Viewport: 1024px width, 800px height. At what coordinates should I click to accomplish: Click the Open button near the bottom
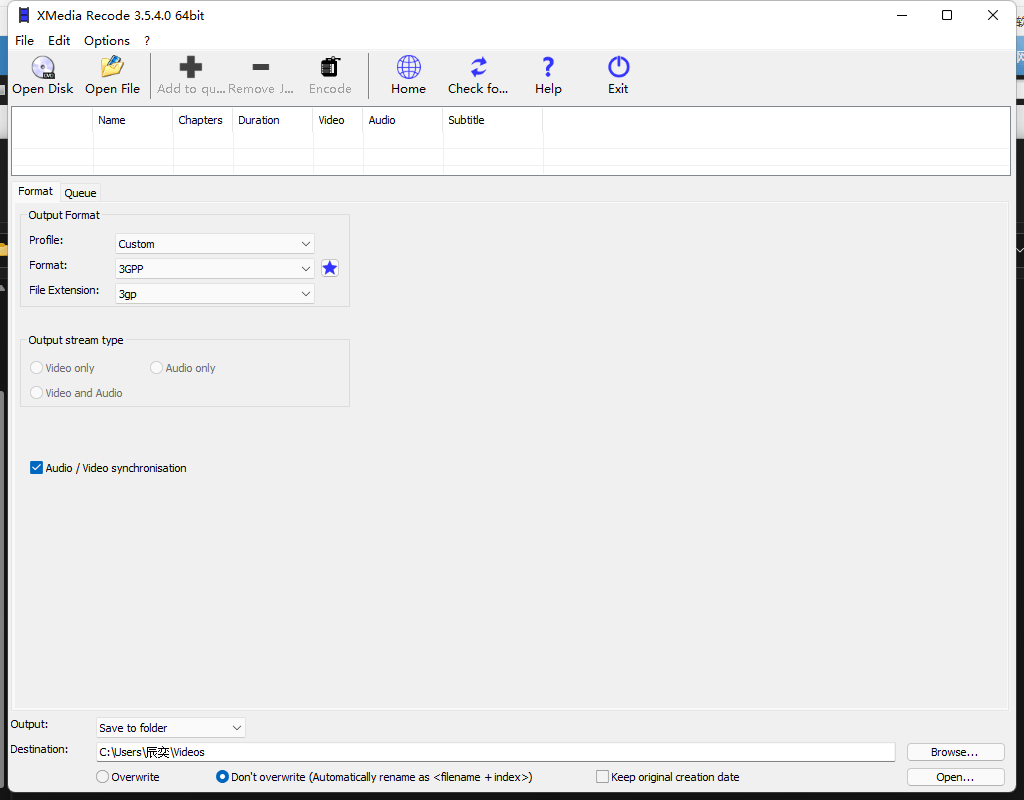pos(954,776)
